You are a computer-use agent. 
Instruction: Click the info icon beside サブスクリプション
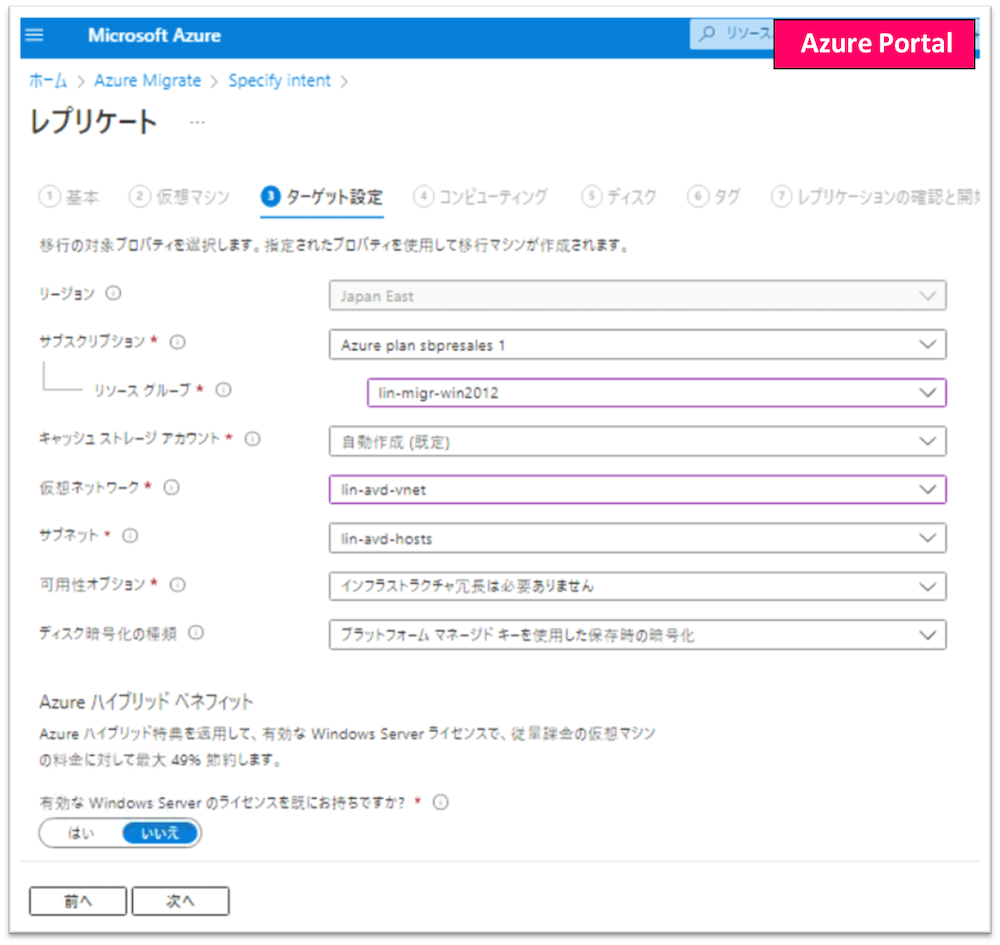tap(177, 342)
